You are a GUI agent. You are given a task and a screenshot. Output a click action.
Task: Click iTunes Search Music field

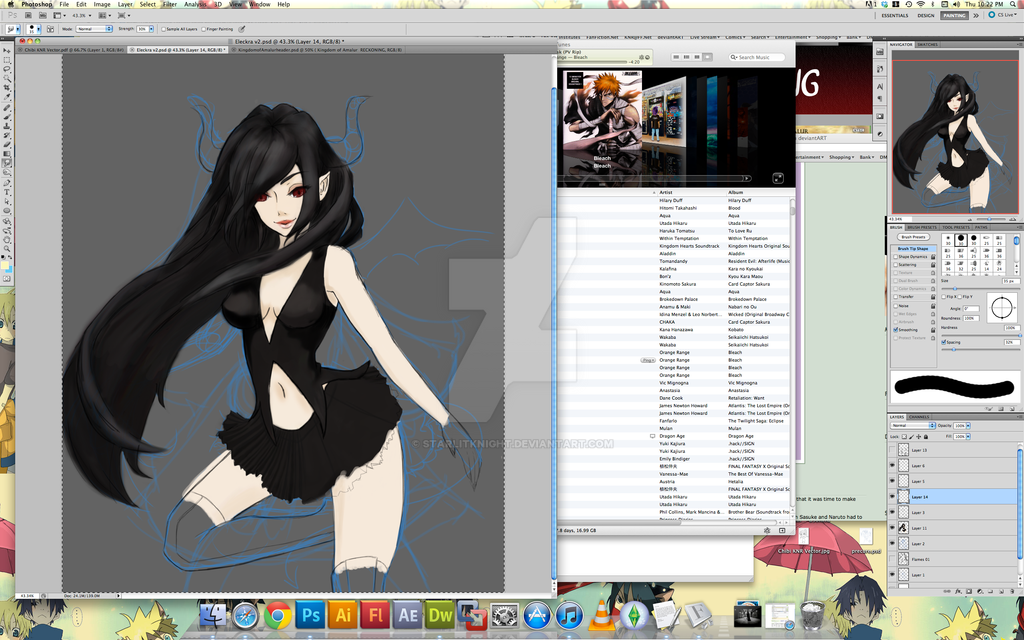[x=758, y=57]
